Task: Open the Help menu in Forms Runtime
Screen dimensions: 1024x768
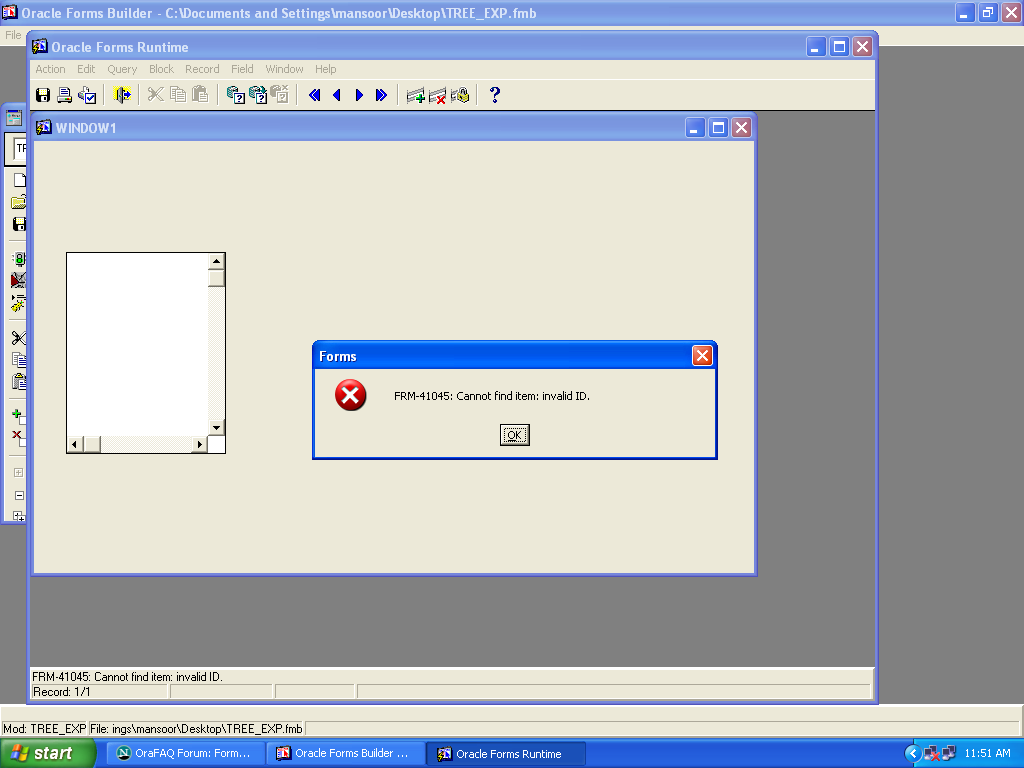Action: (325, 69)
